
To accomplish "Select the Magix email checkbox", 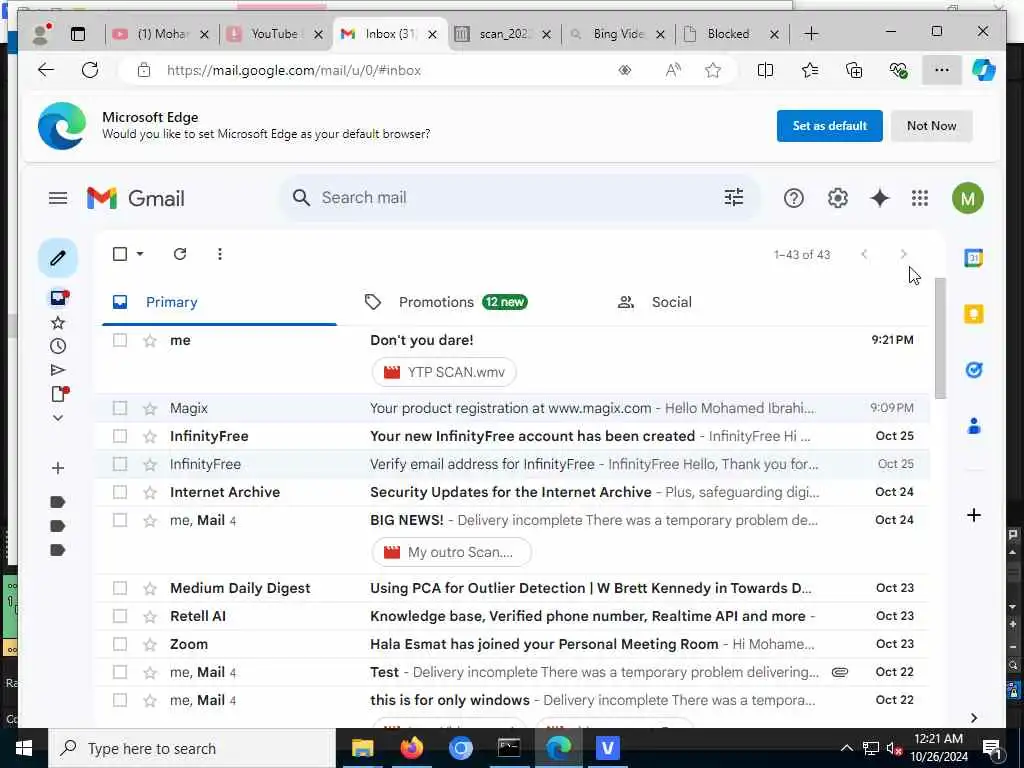I will coord(120,408).
